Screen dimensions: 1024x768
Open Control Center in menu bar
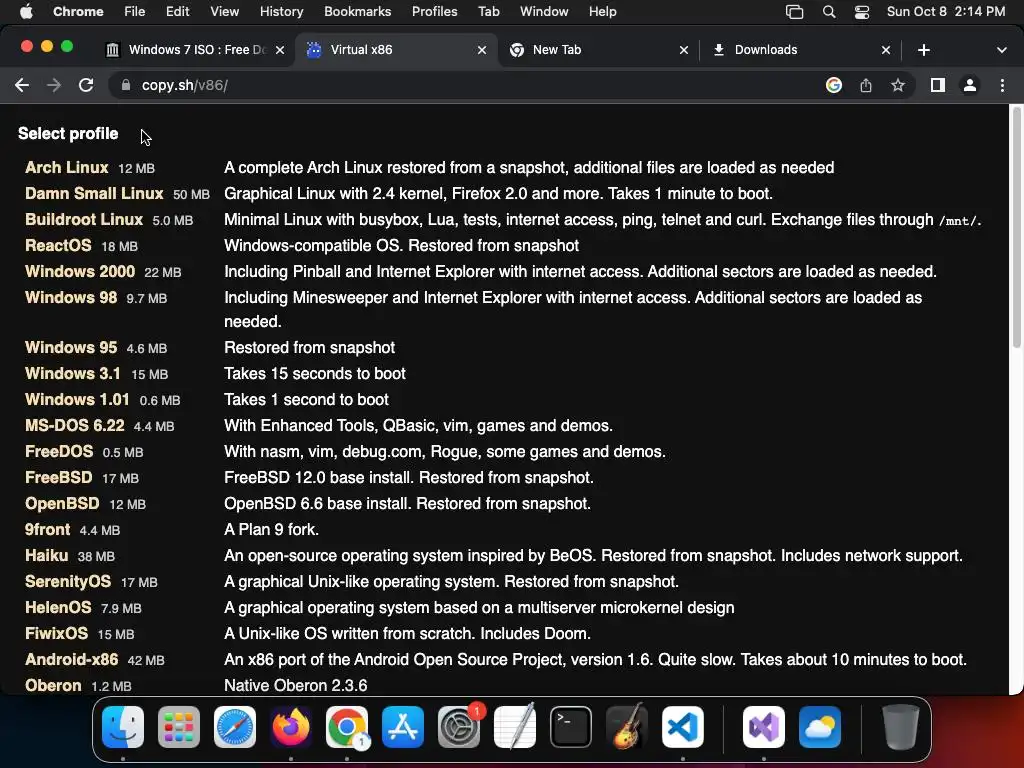coord(862,12)
